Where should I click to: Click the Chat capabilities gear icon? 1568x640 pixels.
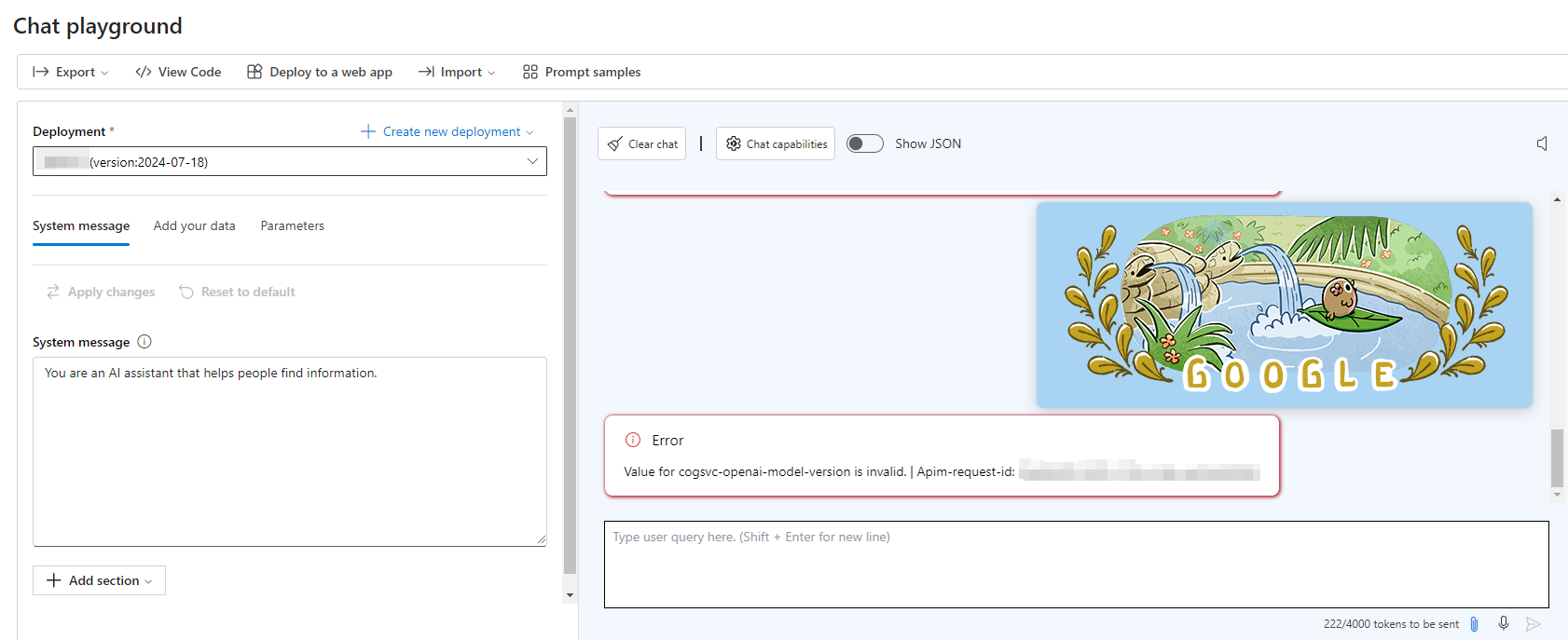(x=734, y=143)
